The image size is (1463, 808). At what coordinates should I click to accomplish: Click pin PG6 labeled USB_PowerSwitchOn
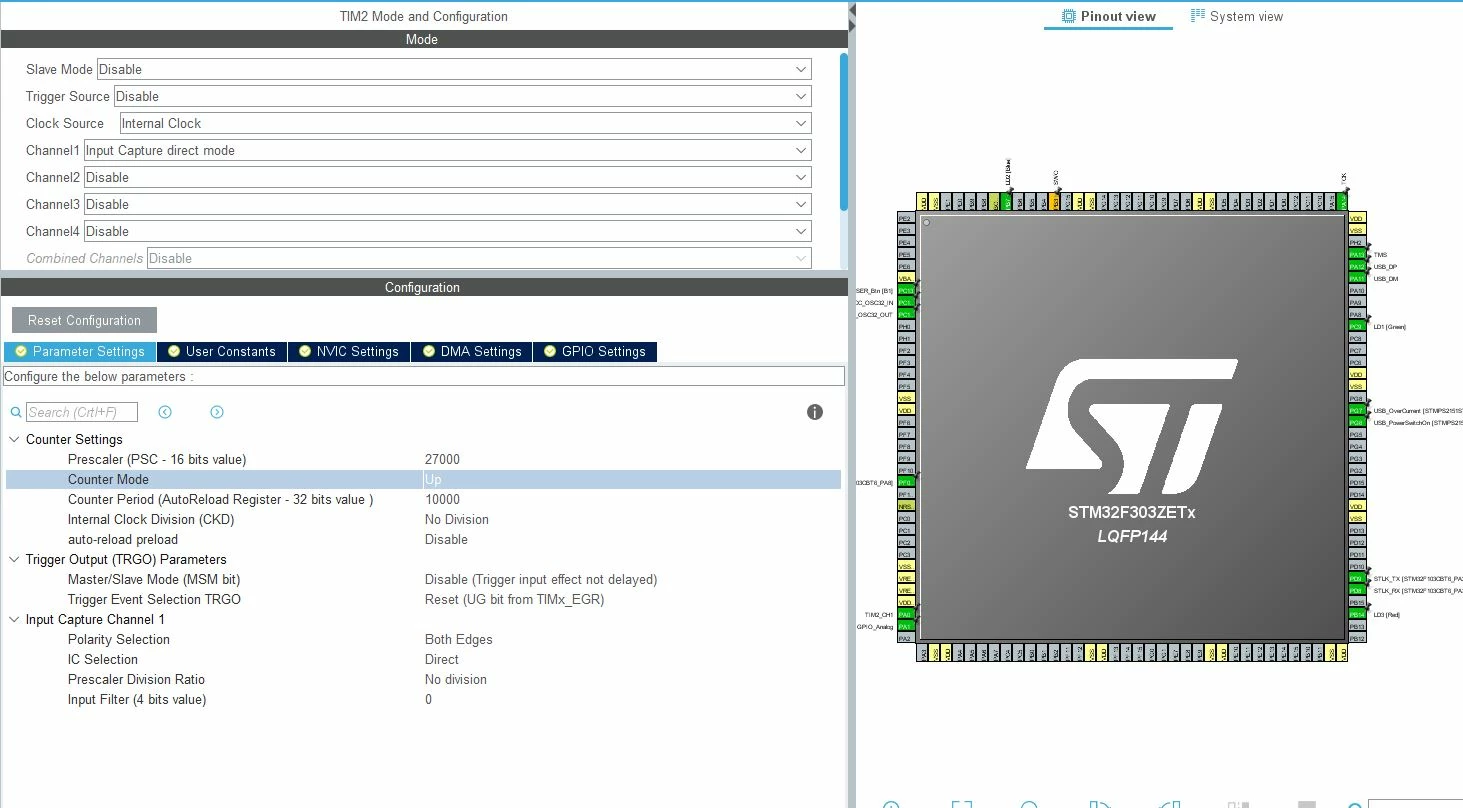(x=1356, y=422)
